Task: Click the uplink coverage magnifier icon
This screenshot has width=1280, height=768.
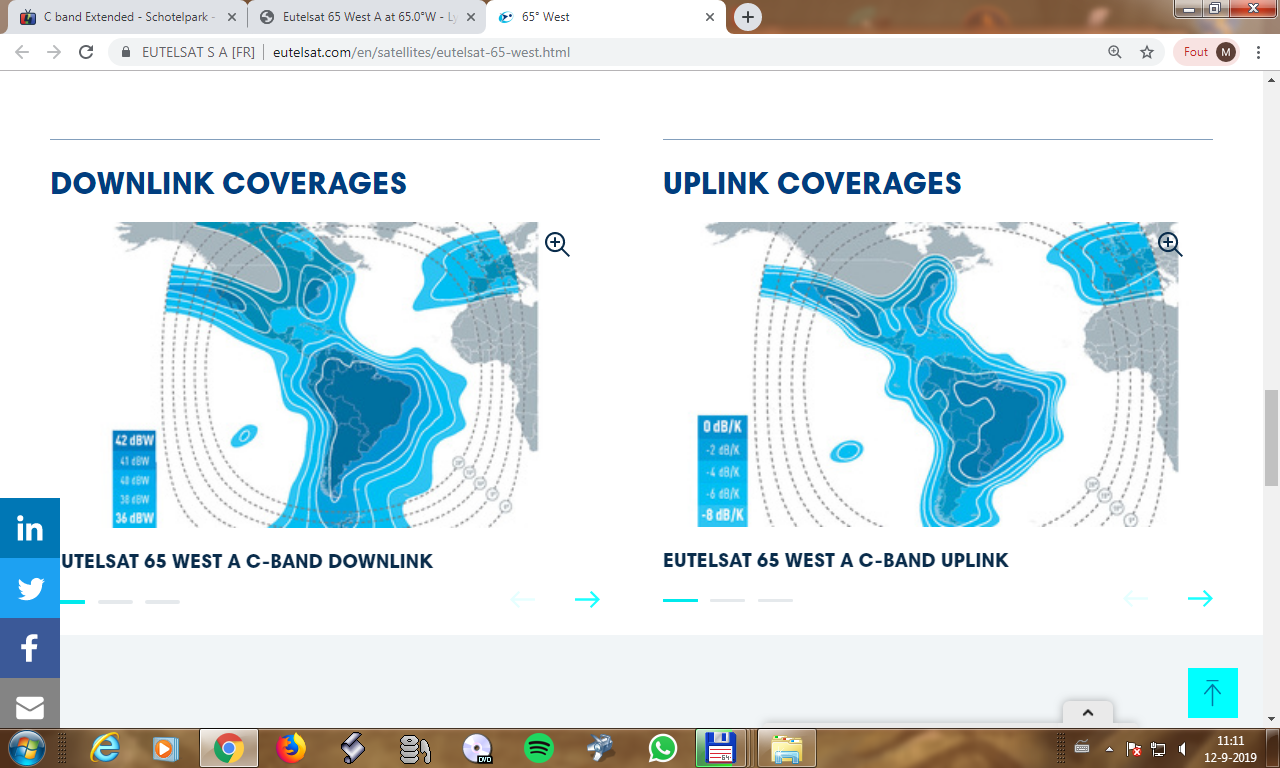Action: click(x=1169, y=244)
